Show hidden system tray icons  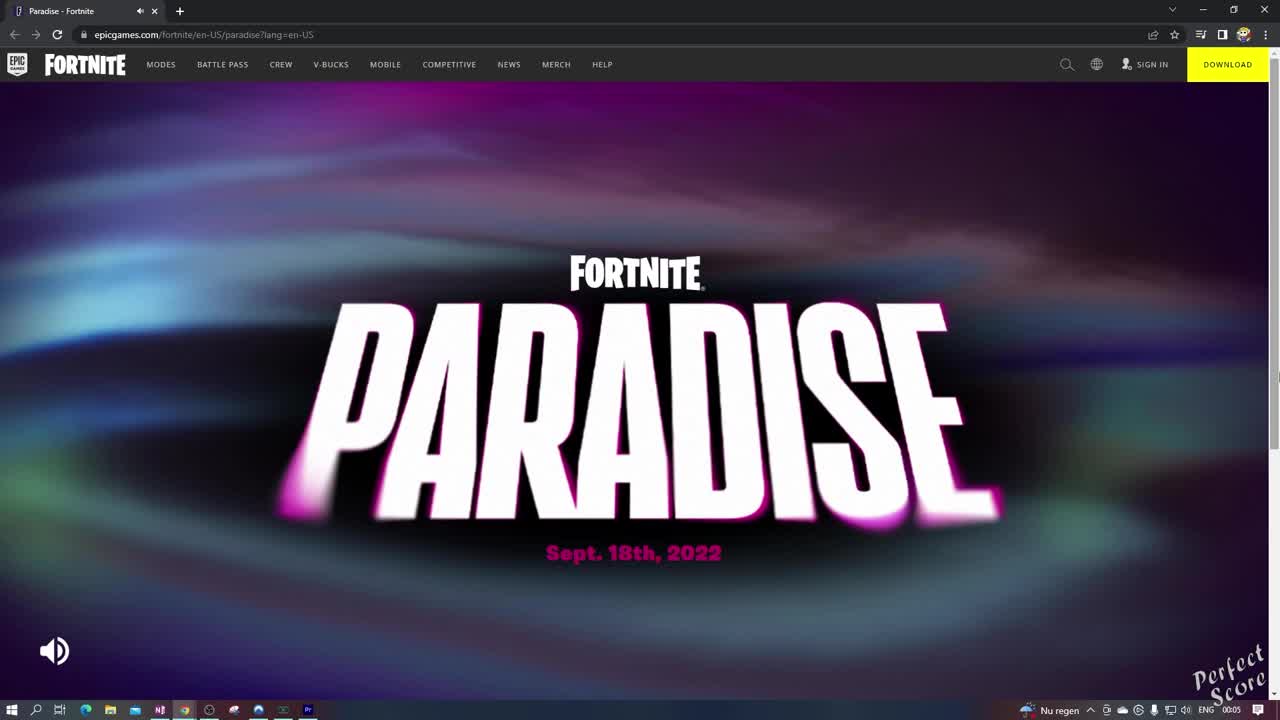(1091, 710)
